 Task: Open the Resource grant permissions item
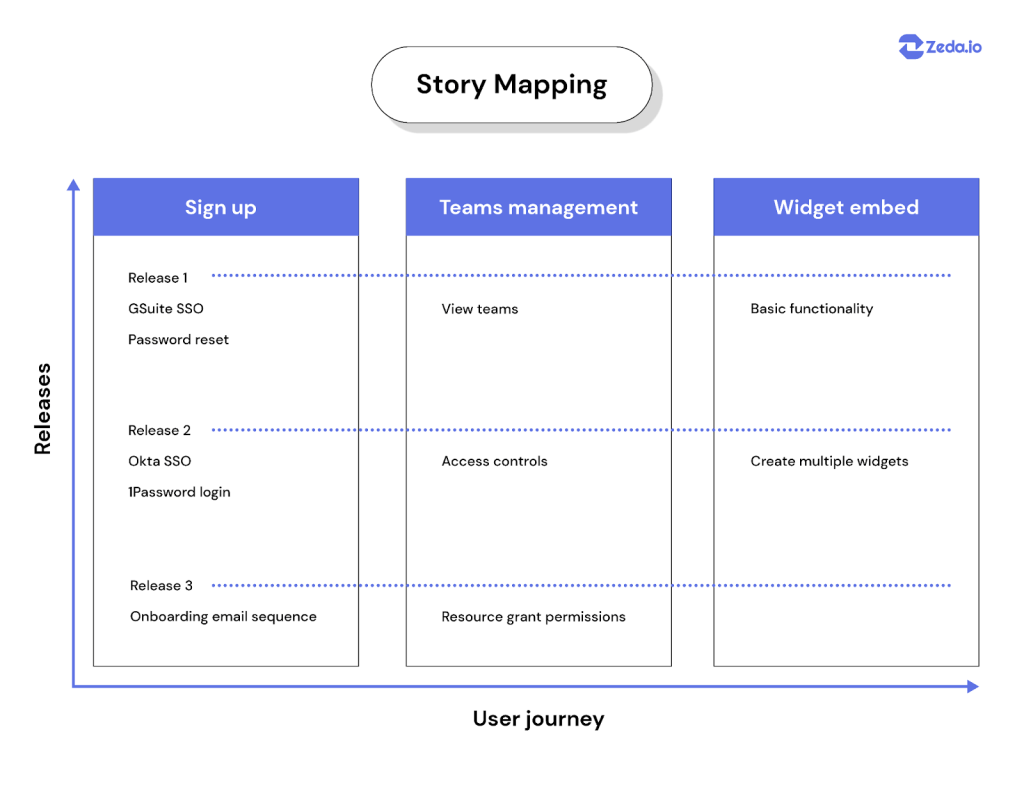534,617
